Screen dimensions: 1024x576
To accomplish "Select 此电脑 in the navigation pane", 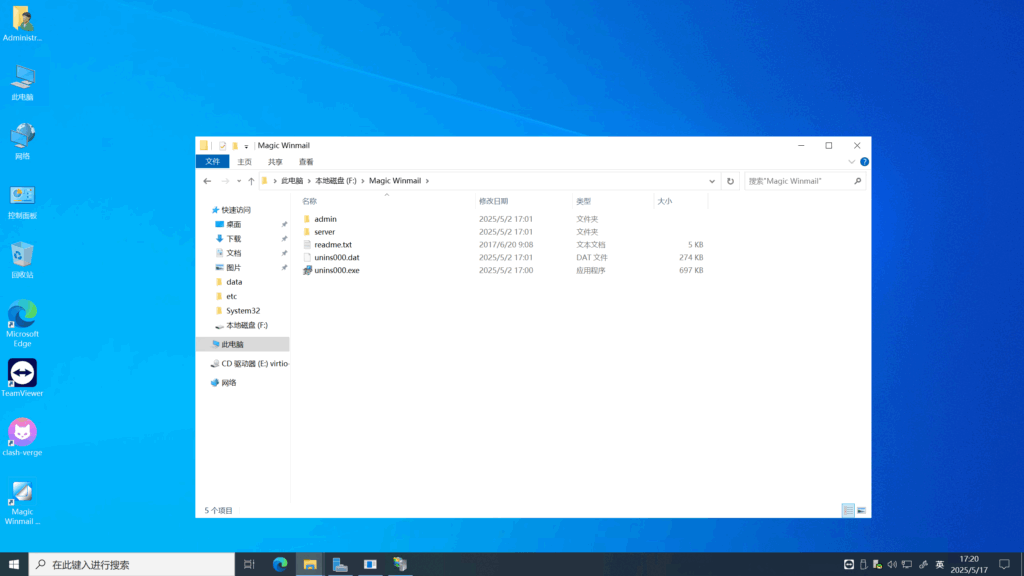I will click(x=242, y=344).
